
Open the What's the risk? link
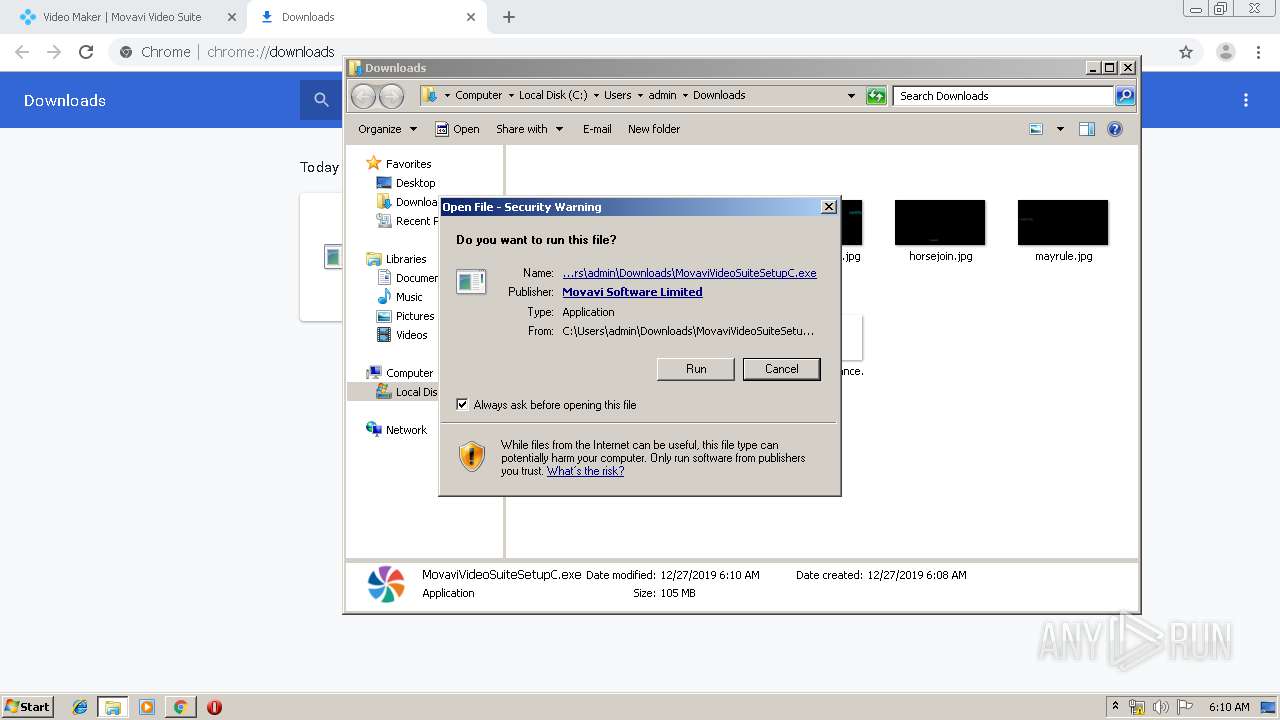coord(585,471)
